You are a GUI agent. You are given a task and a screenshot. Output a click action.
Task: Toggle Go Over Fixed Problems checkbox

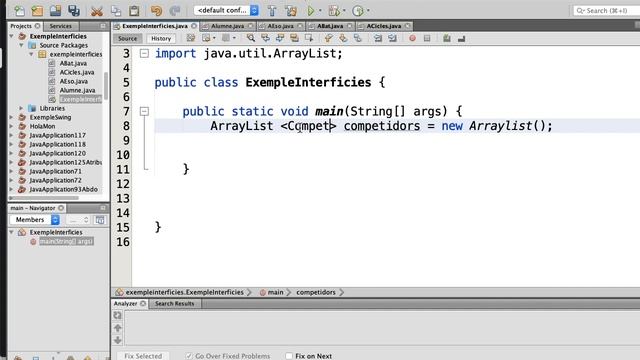189,356
